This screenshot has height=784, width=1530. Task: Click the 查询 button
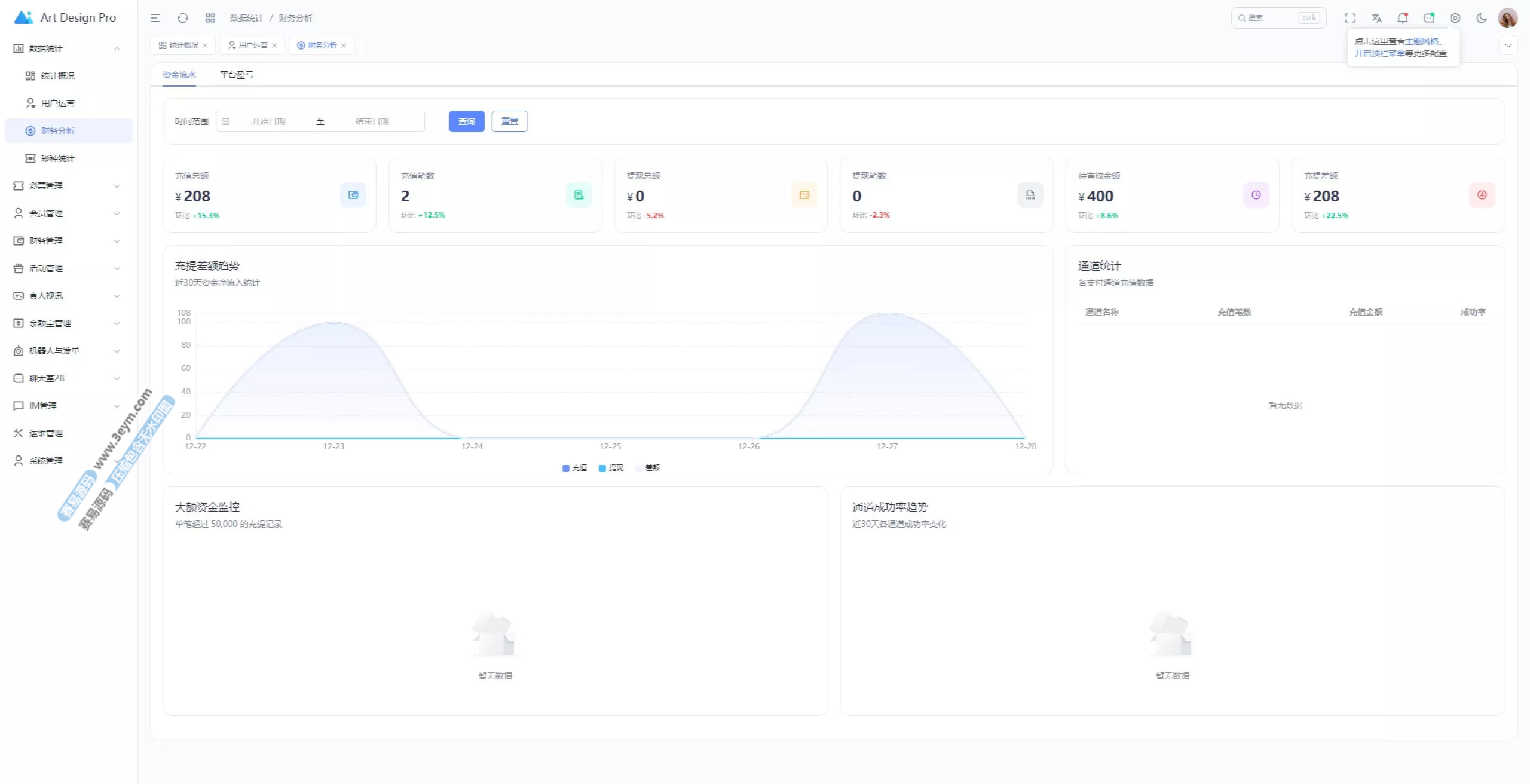pos(466,121)
